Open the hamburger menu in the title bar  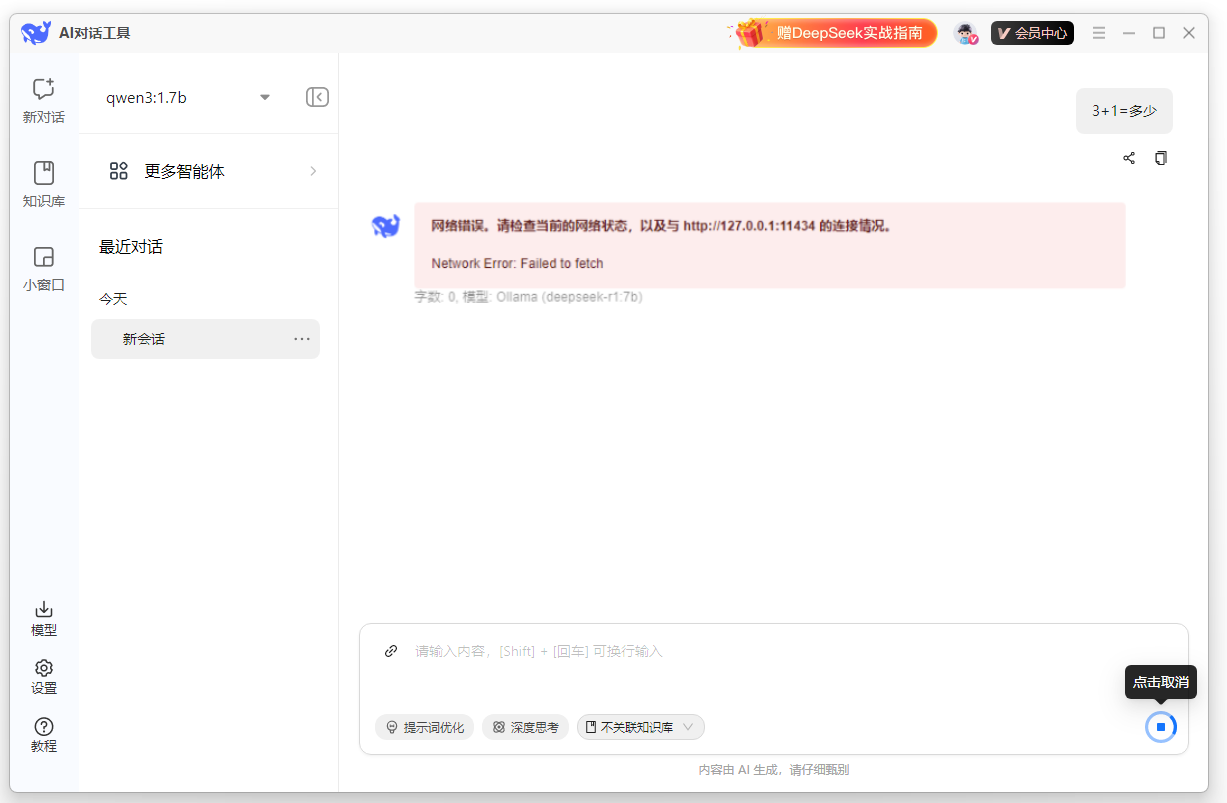[x=1098, y=32]
